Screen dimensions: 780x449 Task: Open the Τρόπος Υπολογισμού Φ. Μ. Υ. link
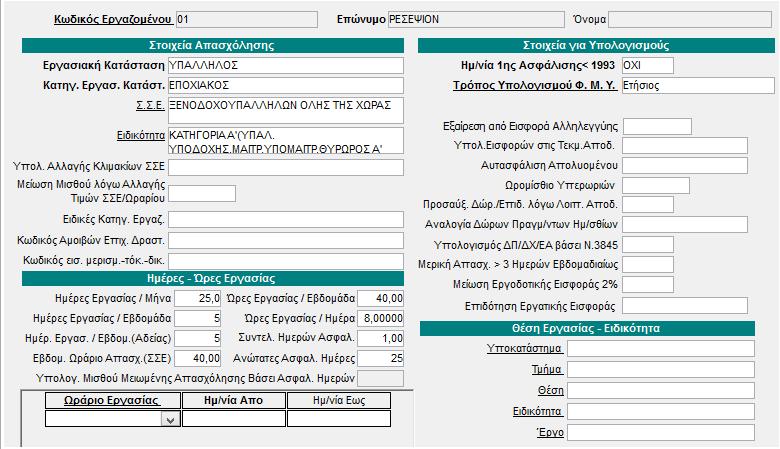click(x=534, y=86)
